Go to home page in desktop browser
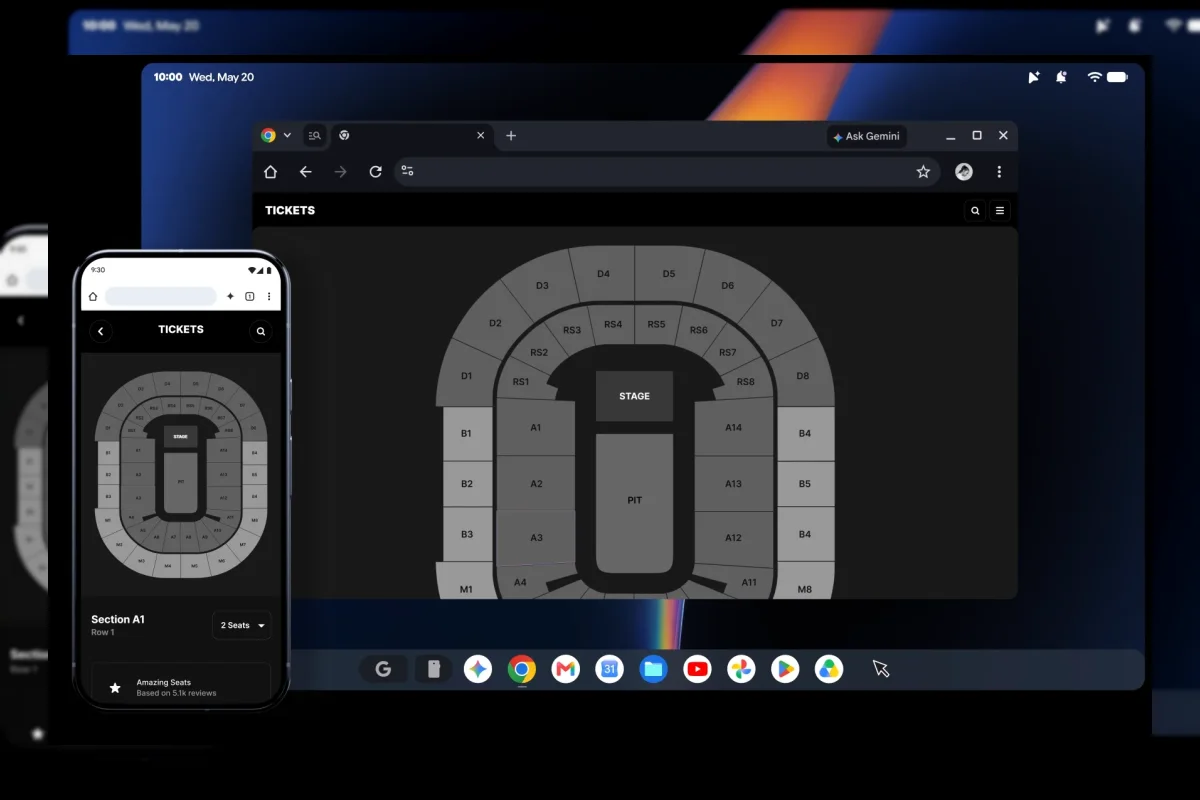1200x800 pixels. (270, 172)
